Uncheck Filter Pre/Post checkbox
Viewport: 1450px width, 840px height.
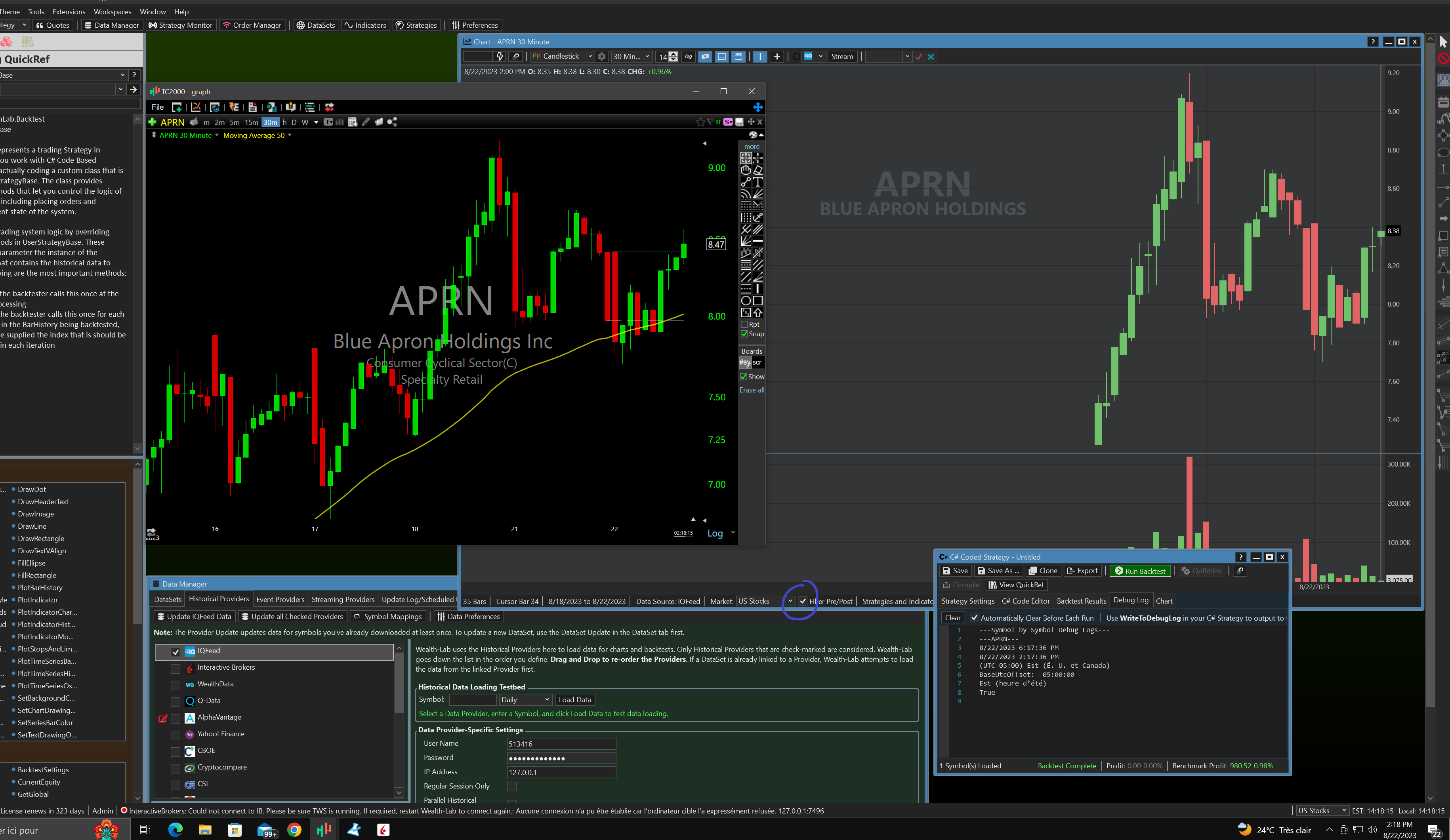pos(803,601)
